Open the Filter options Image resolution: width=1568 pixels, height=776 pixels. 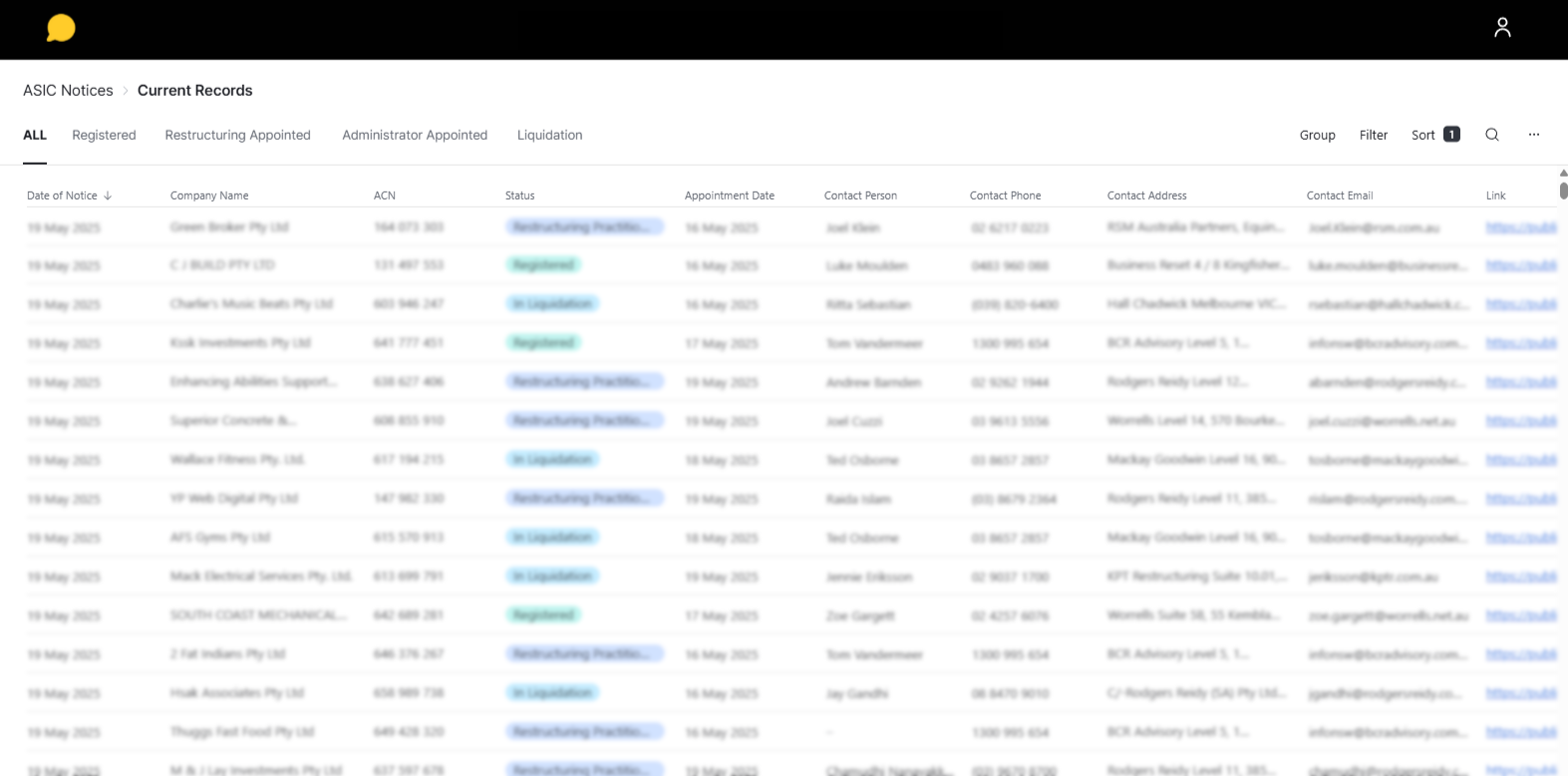click(x=1374, y=135)
